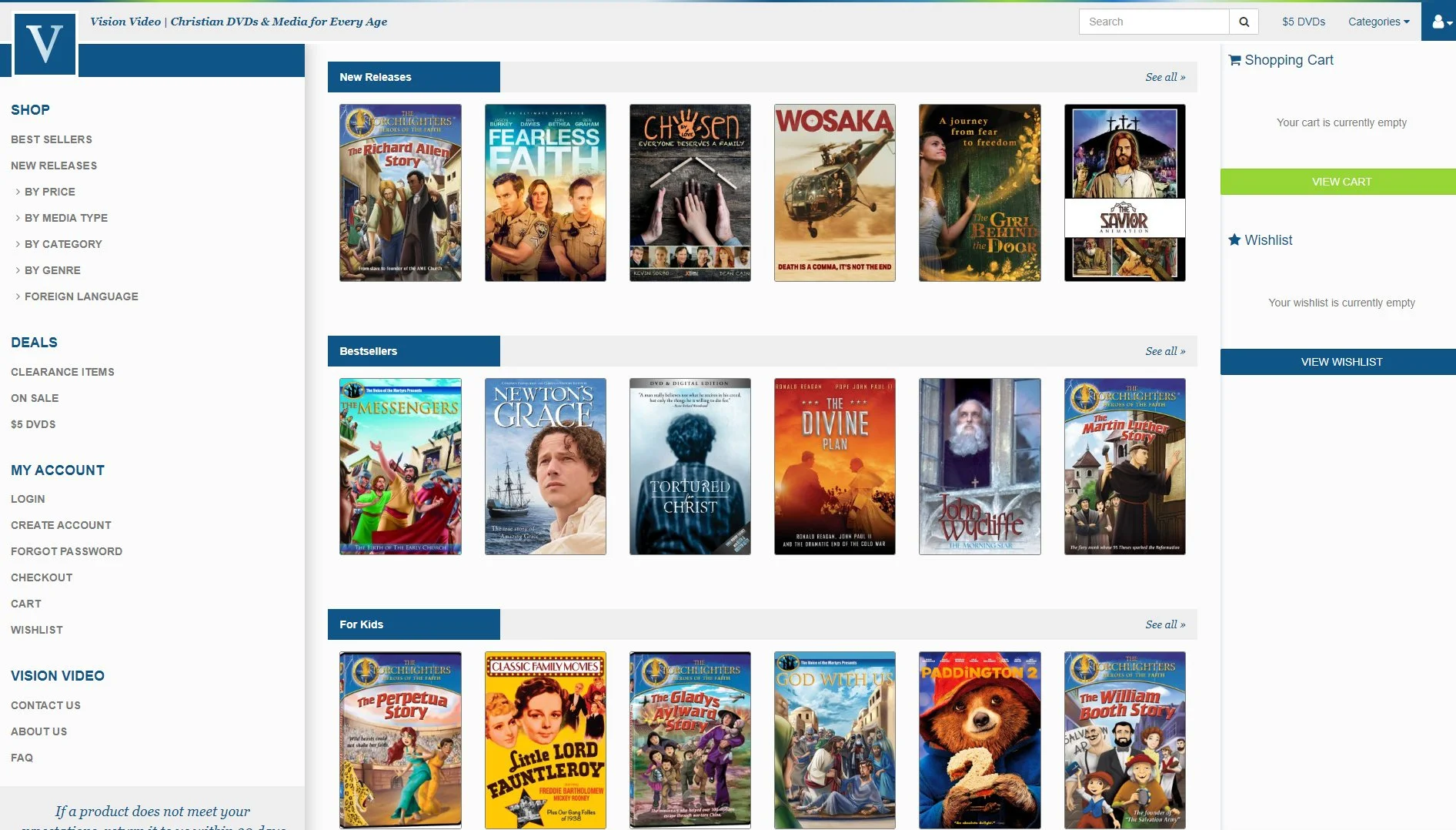Open Little Lord Fauntleroy cover

(x=545, y=740)
